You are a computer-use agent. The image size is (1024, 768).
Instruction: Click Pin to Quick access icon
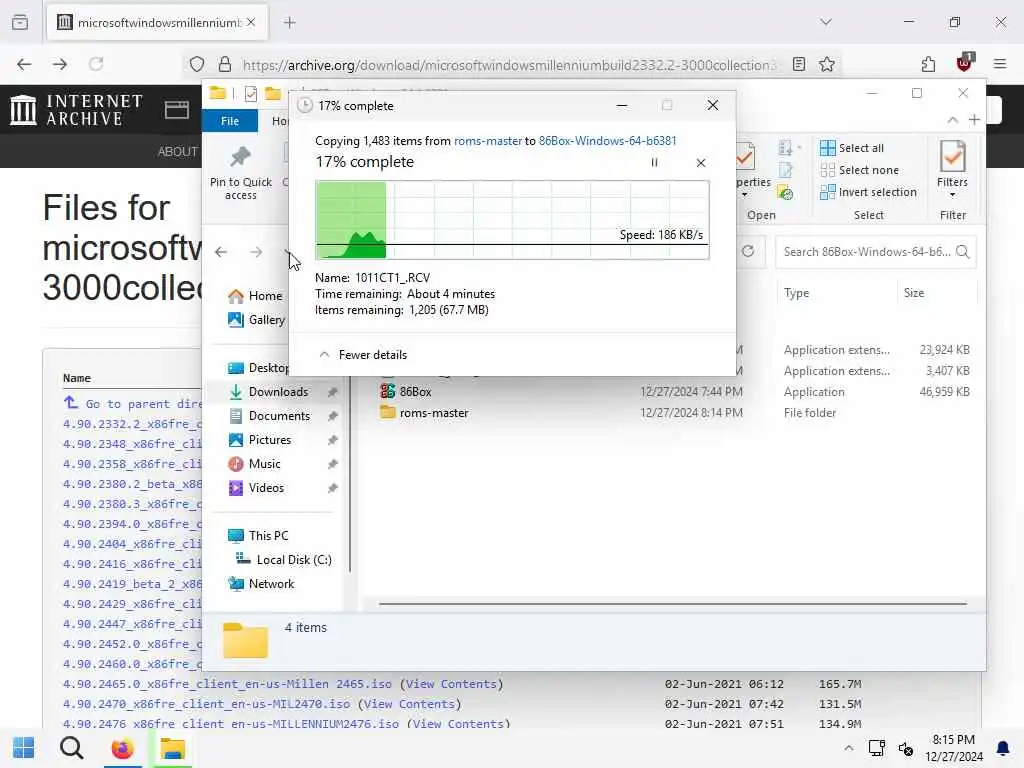click(240, 157)
